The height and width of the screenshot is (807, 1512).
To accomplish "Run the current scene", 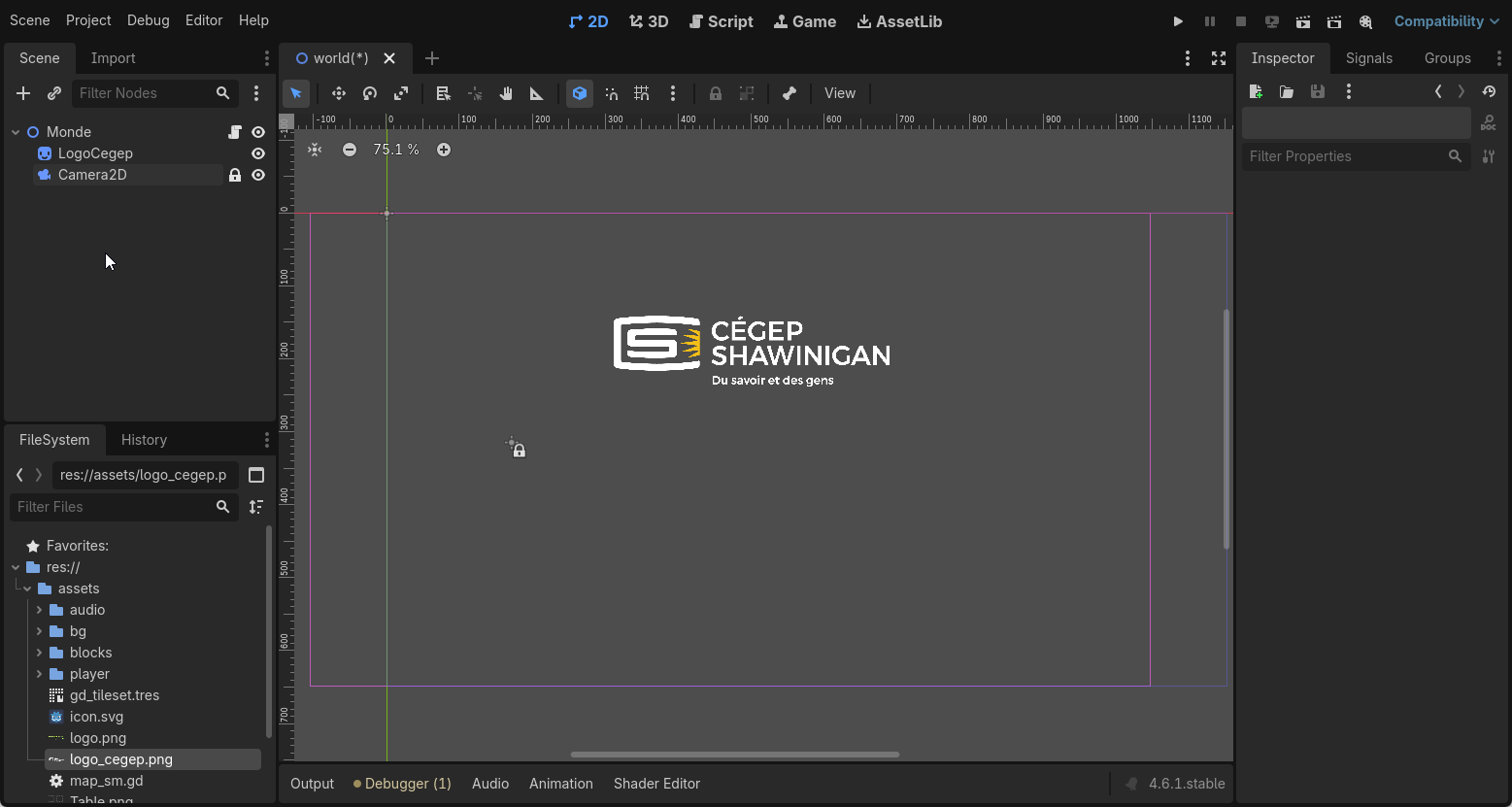I will [1303, 21].
